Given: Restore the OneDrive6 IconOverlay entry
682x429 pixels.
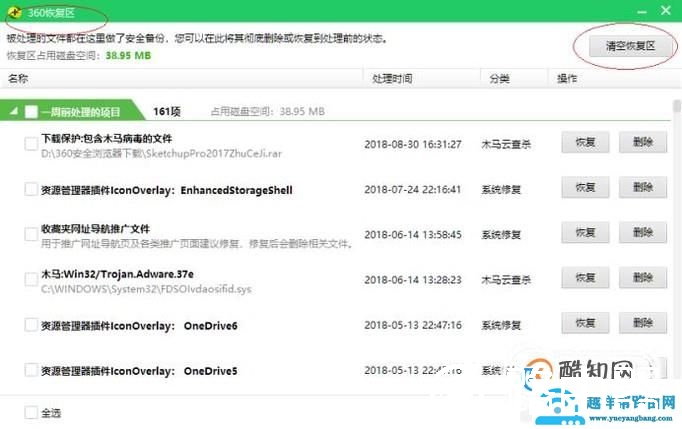Looking at the screenshot, I should click(x=585, y=323).
